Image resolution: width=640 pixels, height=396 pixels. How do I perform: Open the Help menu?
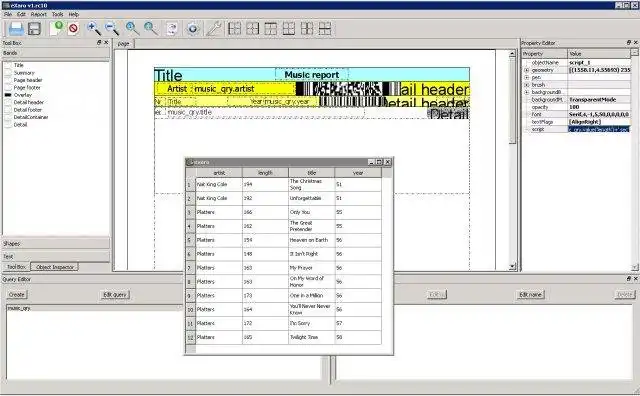point(73,14)
